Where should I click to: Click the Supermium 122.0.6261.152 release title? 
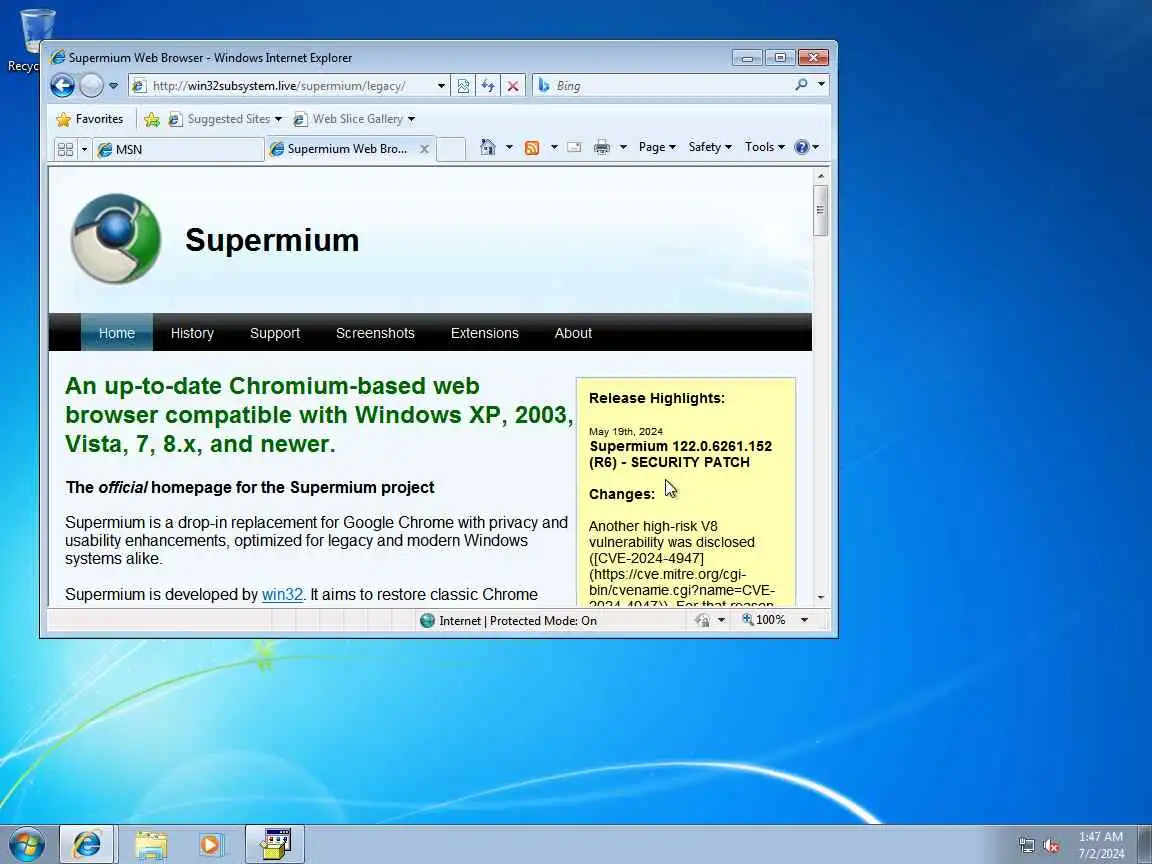click(680, 454)
